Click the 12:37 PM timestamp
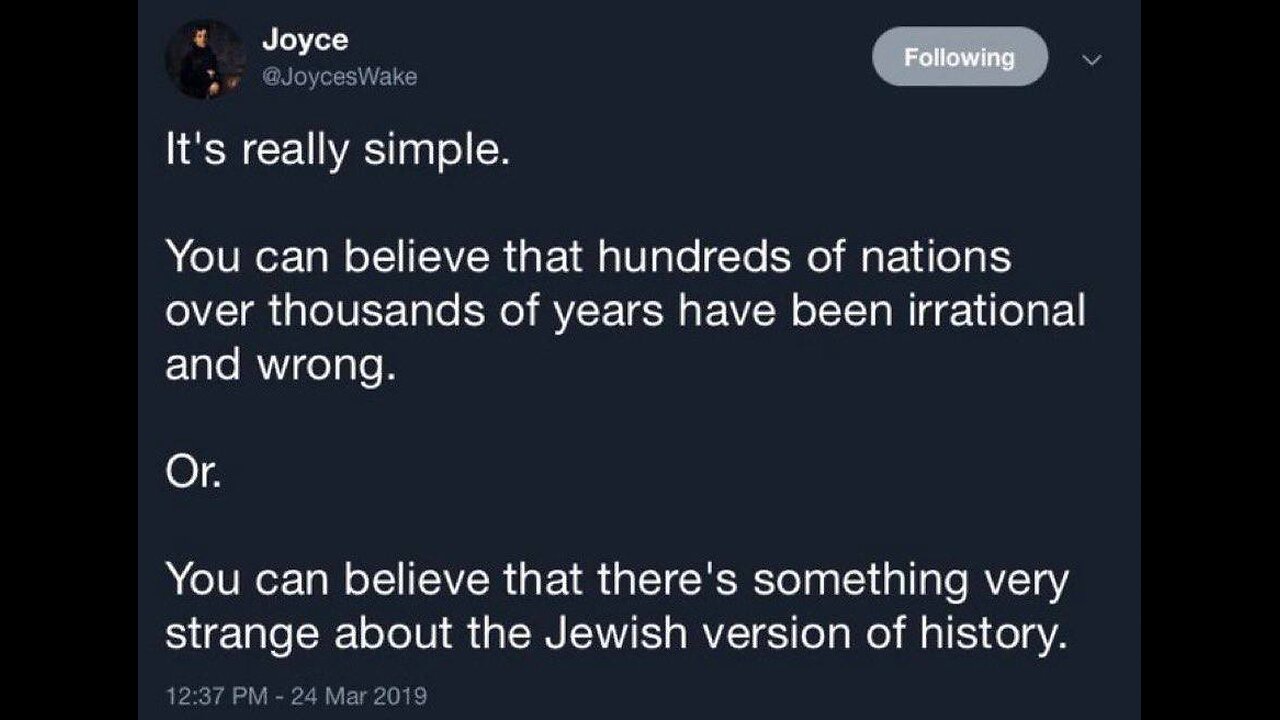1280x720 pixels. (212, 695)
